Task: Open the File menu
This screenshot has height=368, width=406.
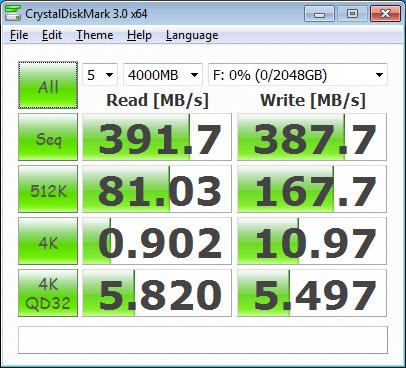Action: pyautogui.click(x=19, y=35)
